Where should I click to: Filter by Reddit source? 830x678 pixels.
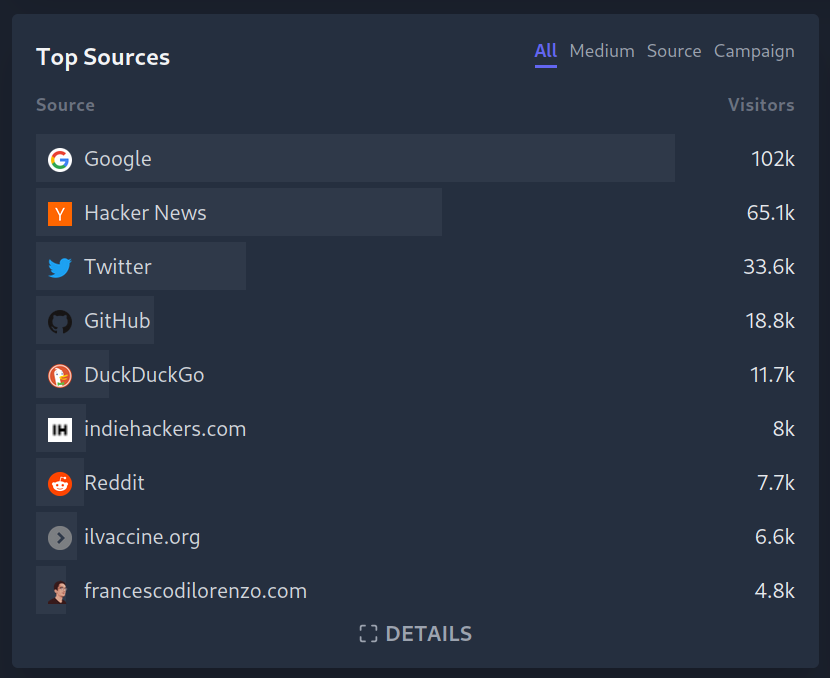114,483
